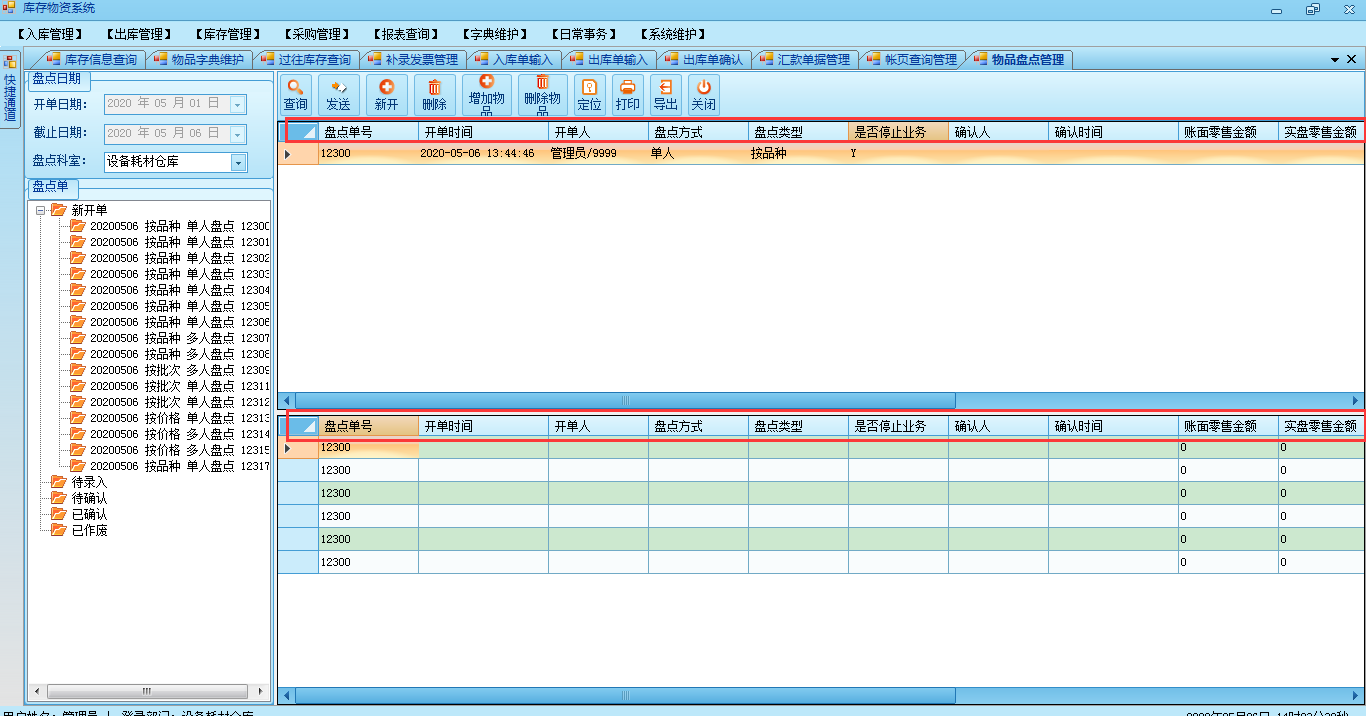Switch to the 汇款单据管理 tab

(804, 60)
